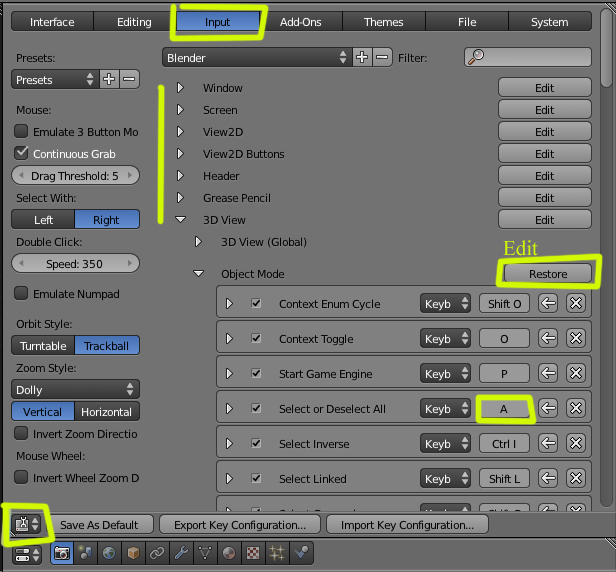The height and width of the screenshot is (572, 616).
Task: Switch to the Interface tab
Action: (x=52, y=22)
